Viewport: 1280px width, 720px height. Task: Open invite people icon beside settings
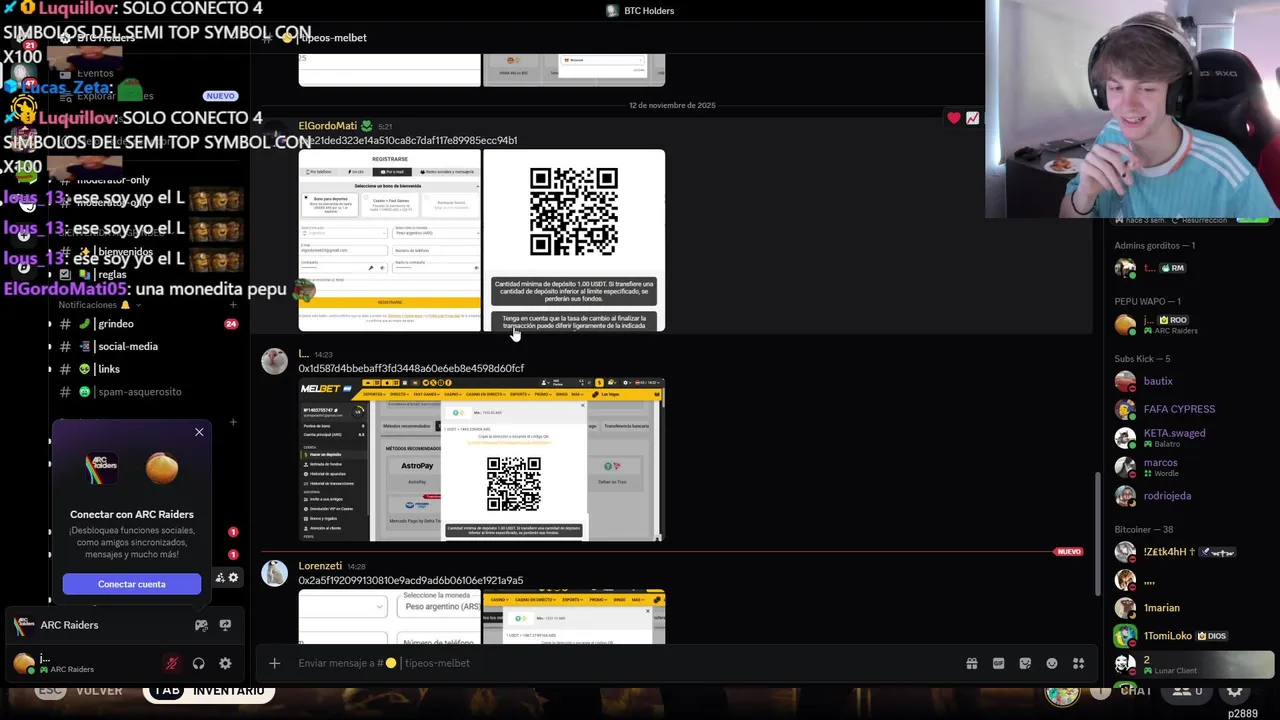(x=220, y=578)
